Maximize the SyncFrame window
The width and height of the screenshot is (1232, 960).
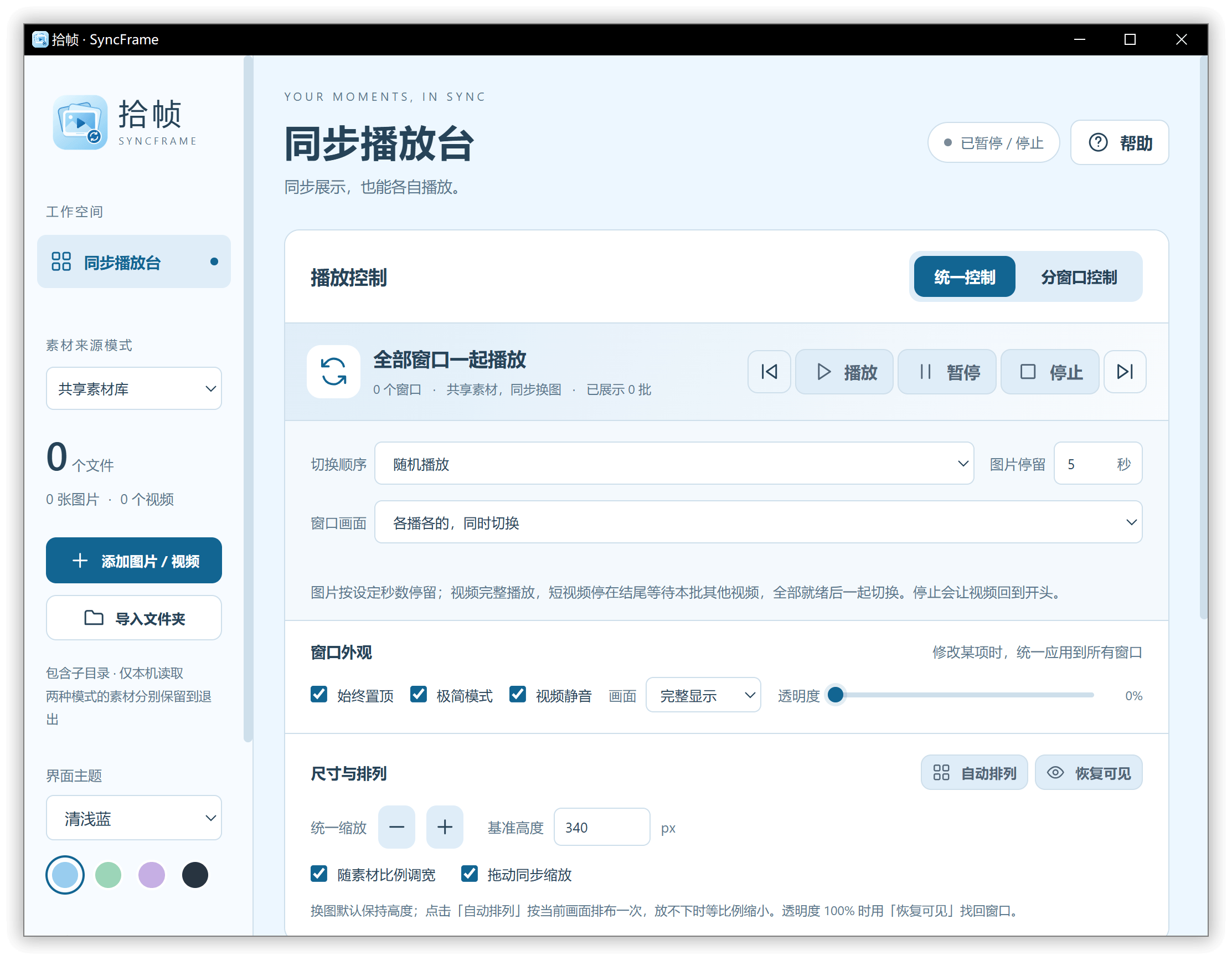tap(1130, 39)
